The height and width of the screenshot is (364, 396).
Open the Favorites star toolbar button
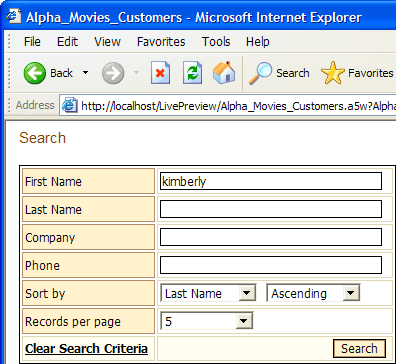click(358, 73)
